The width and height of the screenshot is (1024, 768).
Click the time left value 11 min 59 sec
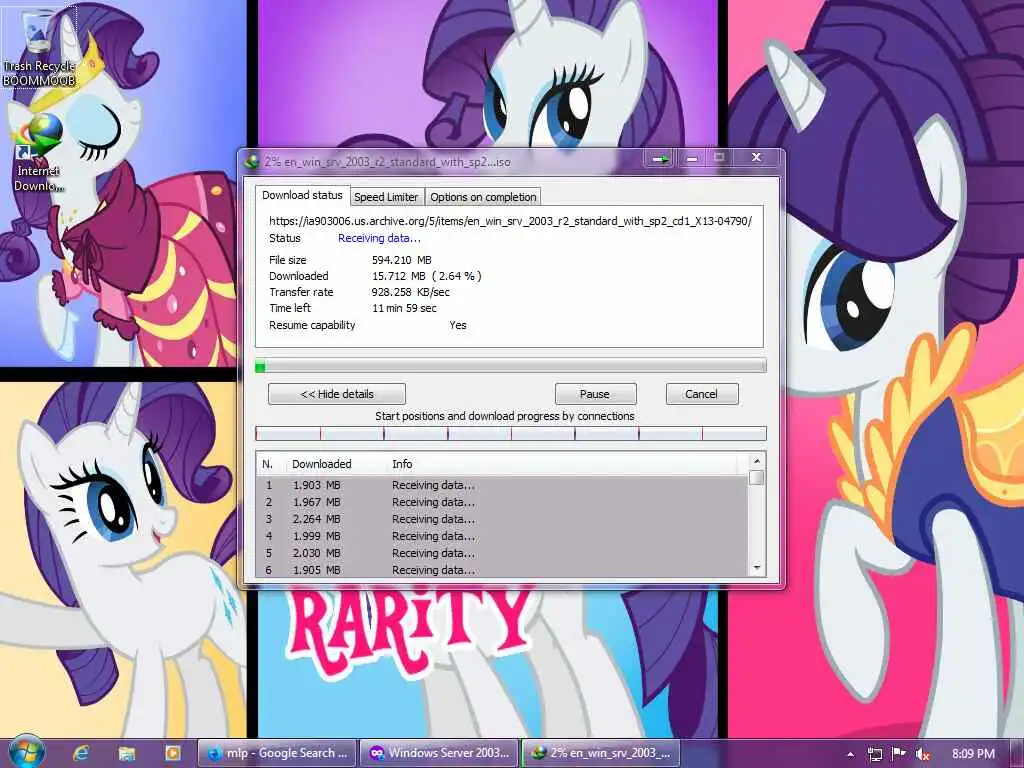pos(404,308)
